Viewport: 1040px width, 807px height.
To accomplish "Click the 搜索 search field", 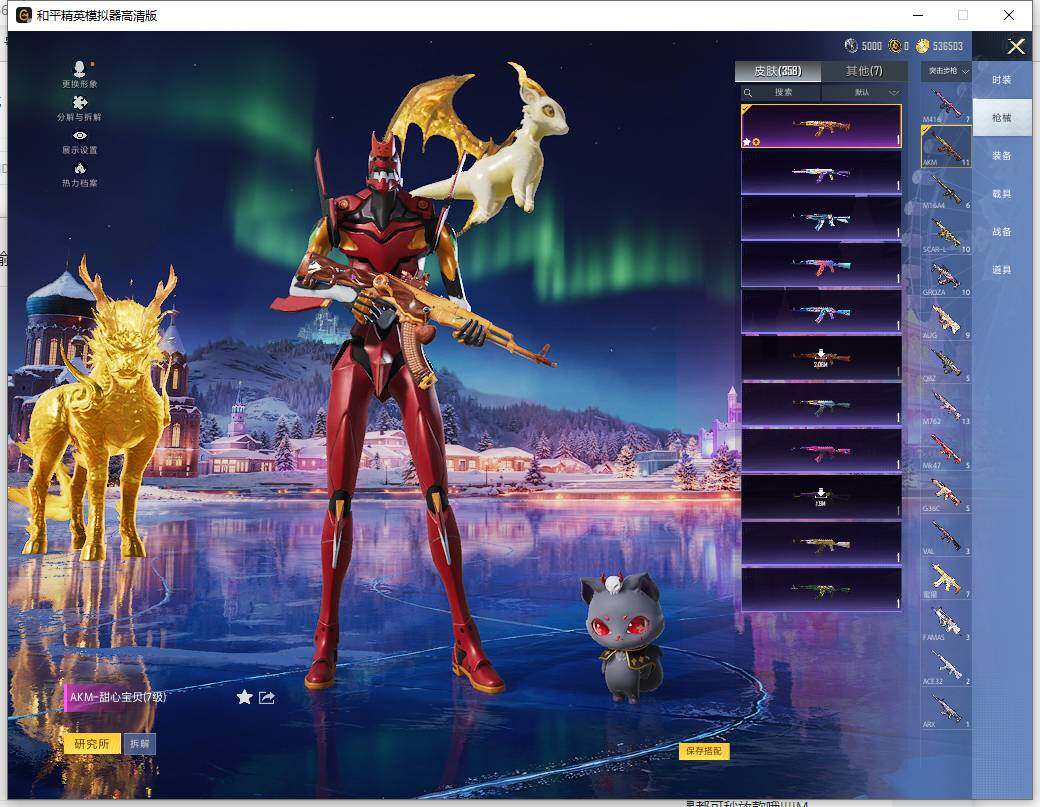I will pyautogui.click(x=781, y=92).
